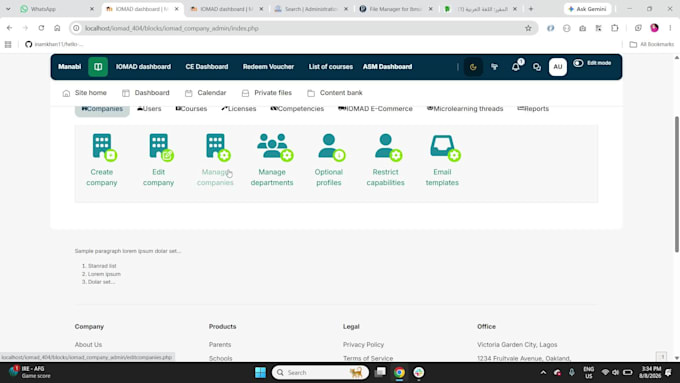The image size is (680, 383).
Task: Go to Site home
Action: pos(85,93)
